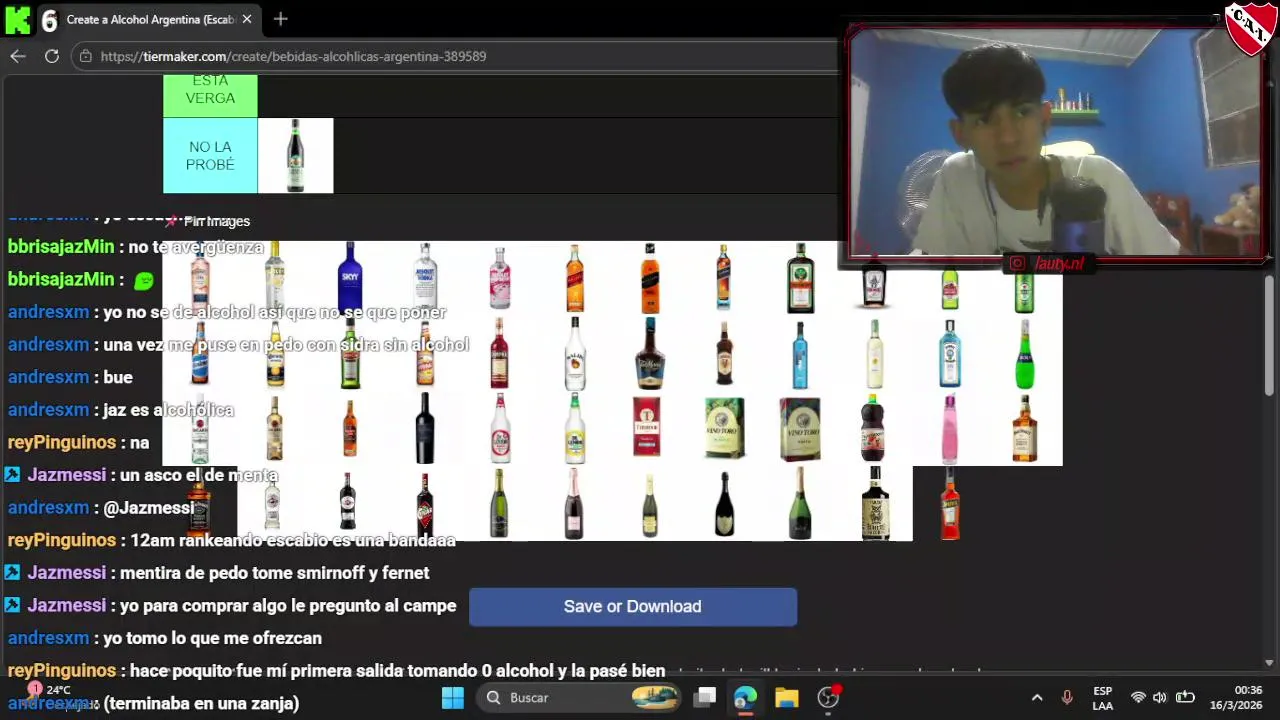Pick the Johnnie Walker Black Label bottle

(x=650, y=278)
